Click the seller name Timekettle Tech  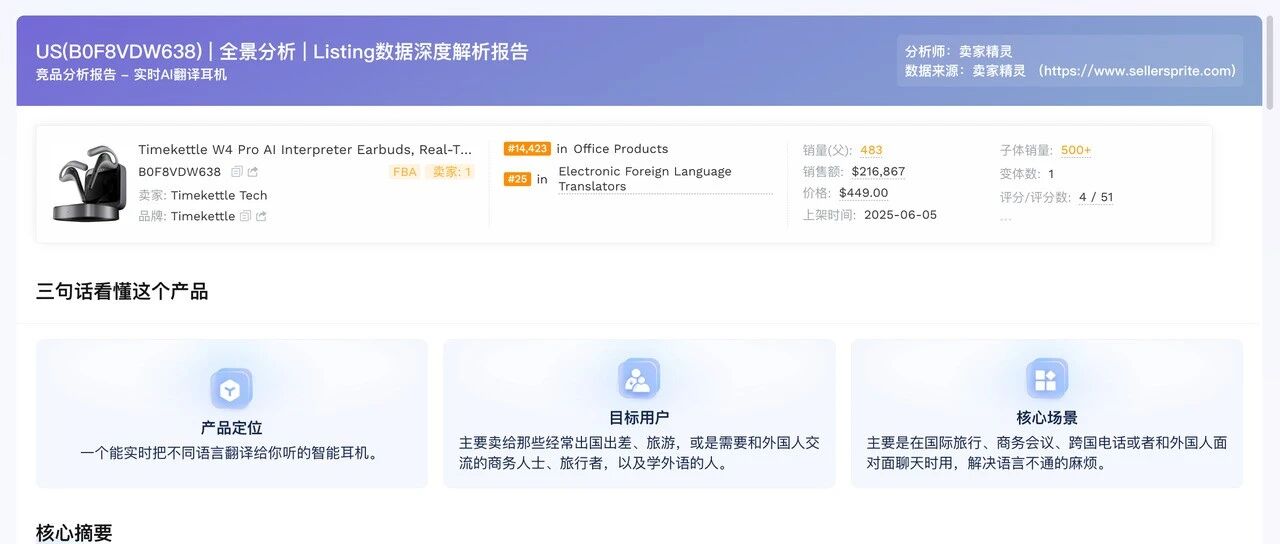pyautogui.click(x=219, y=195)
